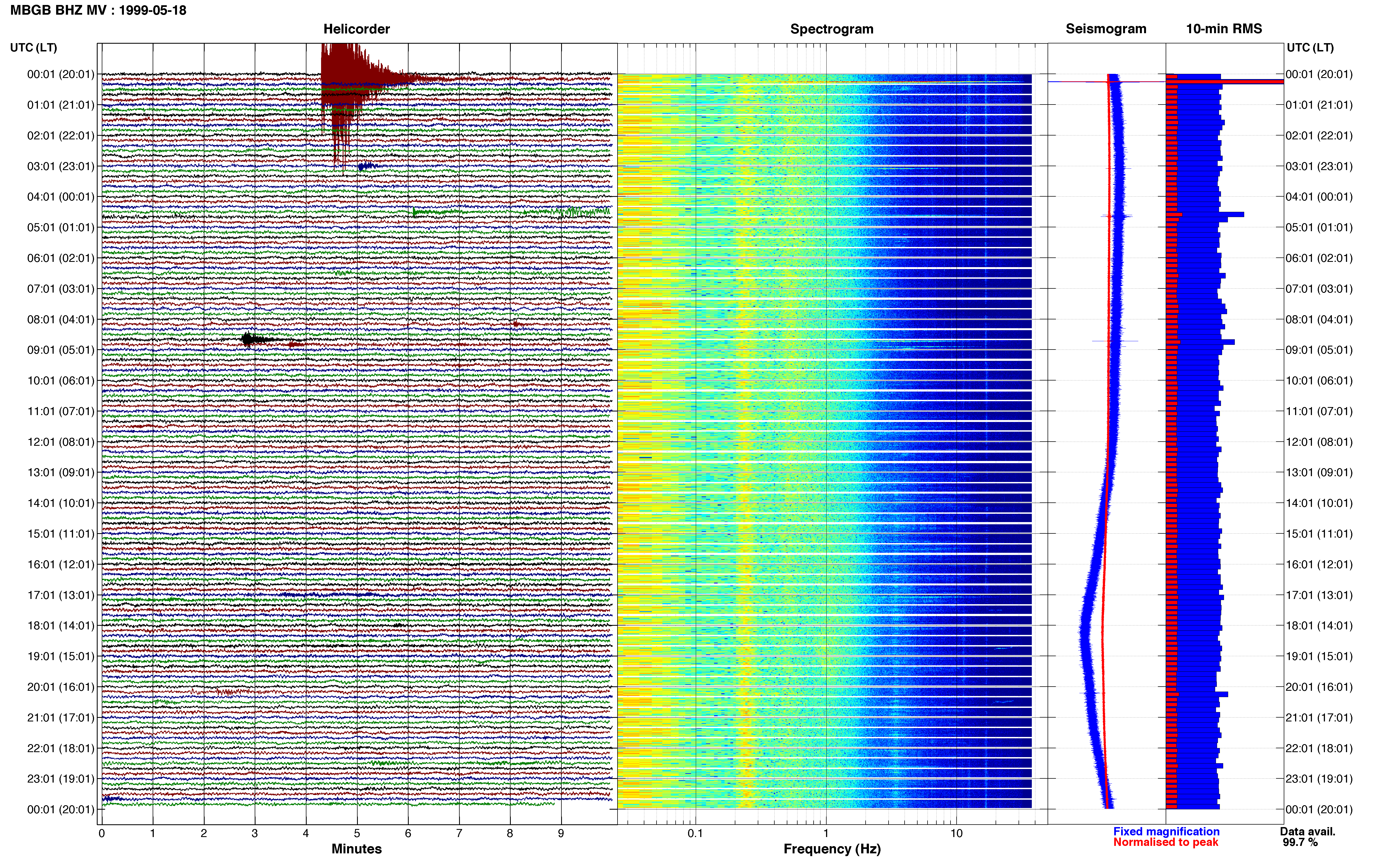
Task: Click left time label '08:01 (04:01)'
Action: pos(61,319)
